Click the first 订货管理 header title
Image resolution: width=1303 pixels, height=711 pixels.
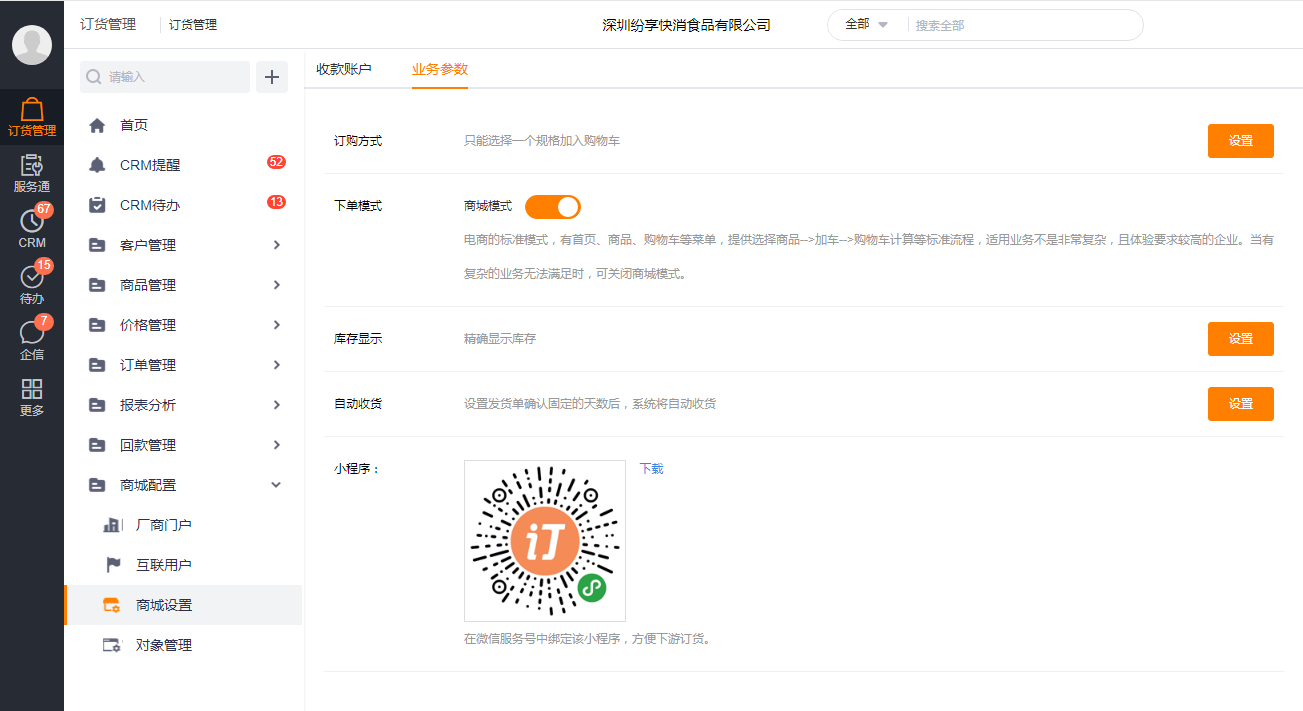pos(108,25)
